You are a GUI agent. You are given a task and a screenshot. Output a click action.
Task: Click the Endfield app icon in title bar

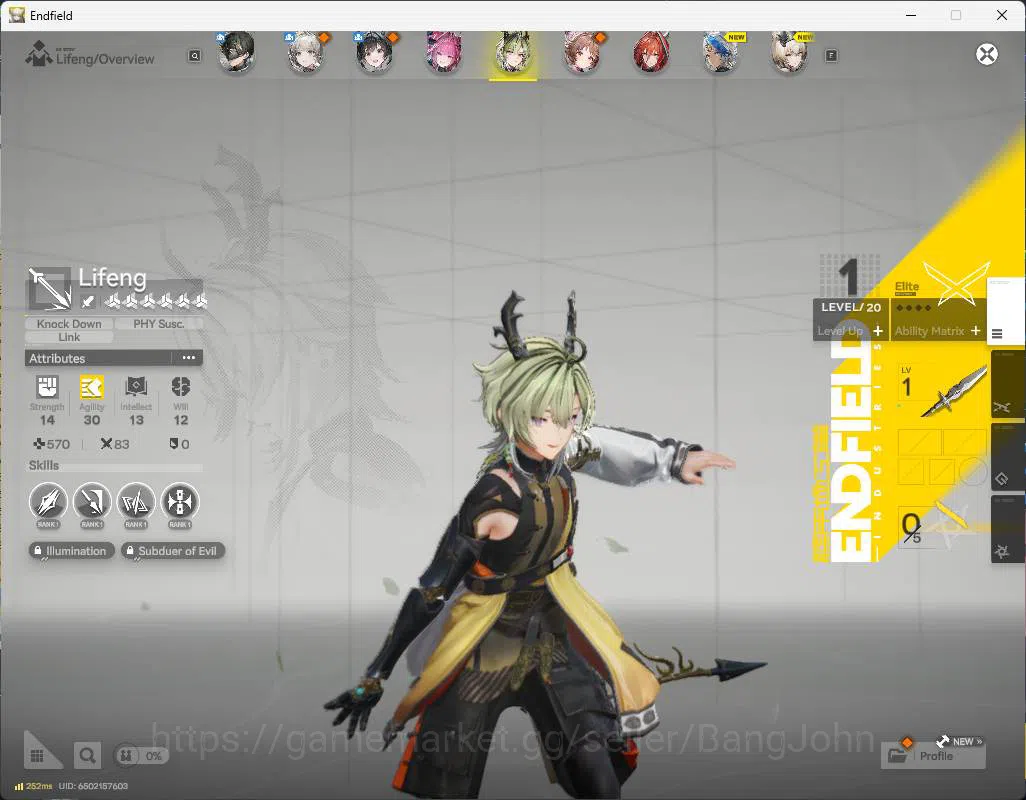[16, 15]
